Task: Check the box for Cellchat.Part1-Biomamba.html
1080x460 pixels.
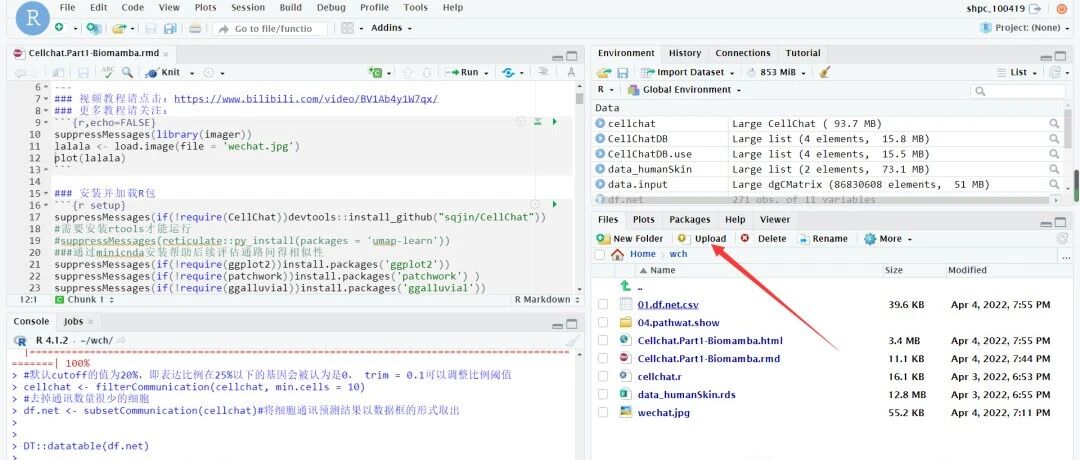Action: (603, 340)
